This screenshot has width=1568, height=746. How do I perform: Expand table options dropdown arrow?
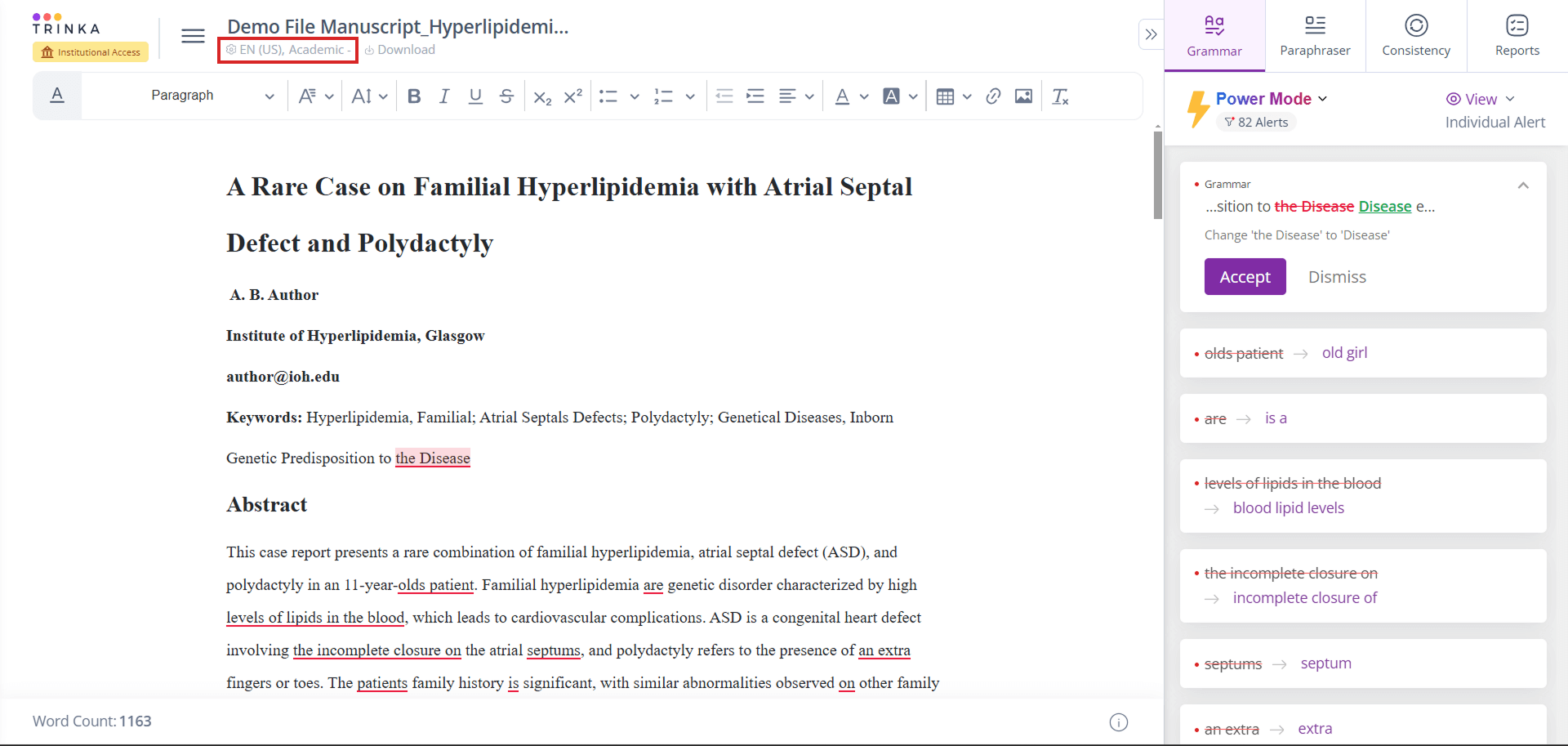click(967, 96)
